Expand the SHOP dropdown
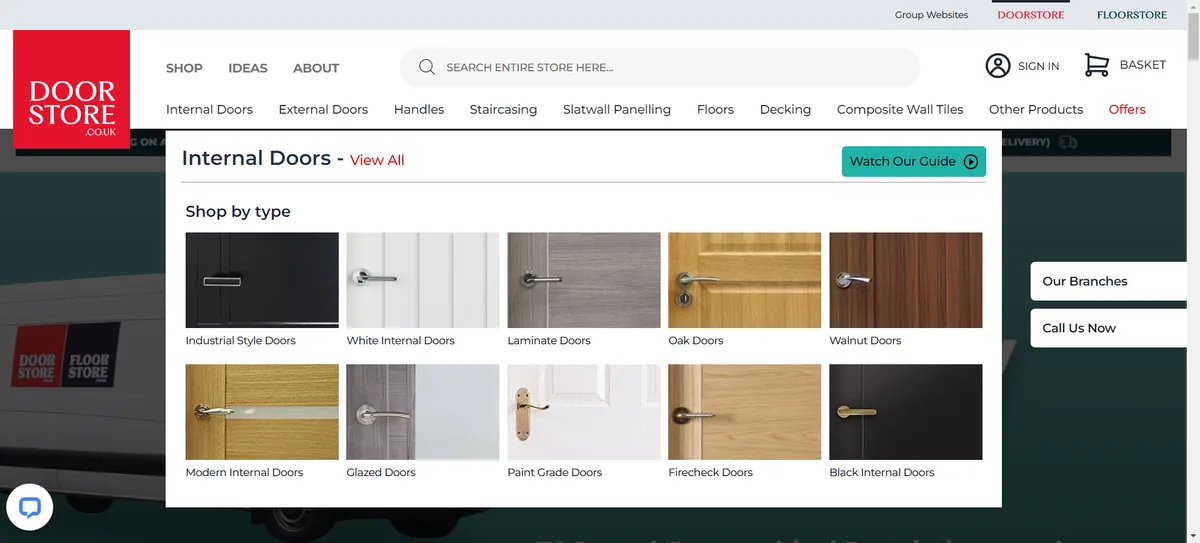 [184, 68]
